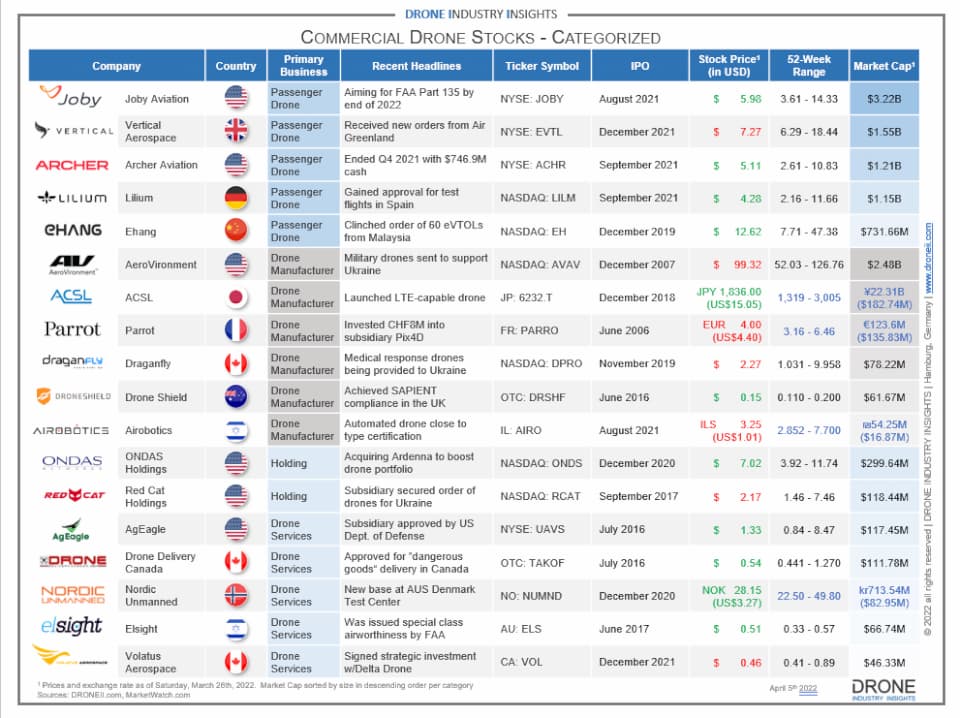Click the April 5th 2022 date link
The height and width of the screenshot is (718, 960).
(x=794, y=688)
